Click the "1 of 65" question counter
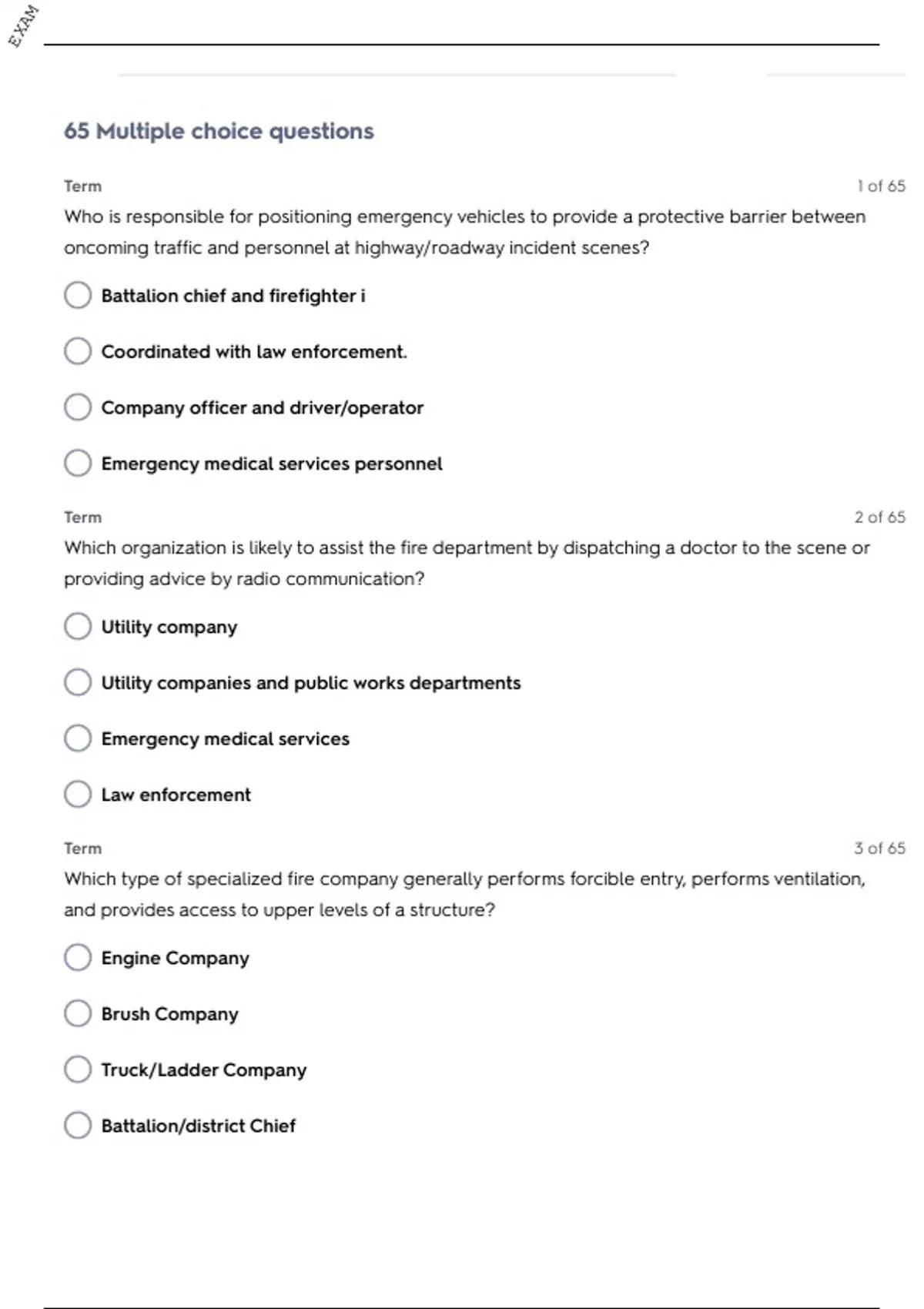This screenshot has height=1309, width=924. click(x=881, y=186)
